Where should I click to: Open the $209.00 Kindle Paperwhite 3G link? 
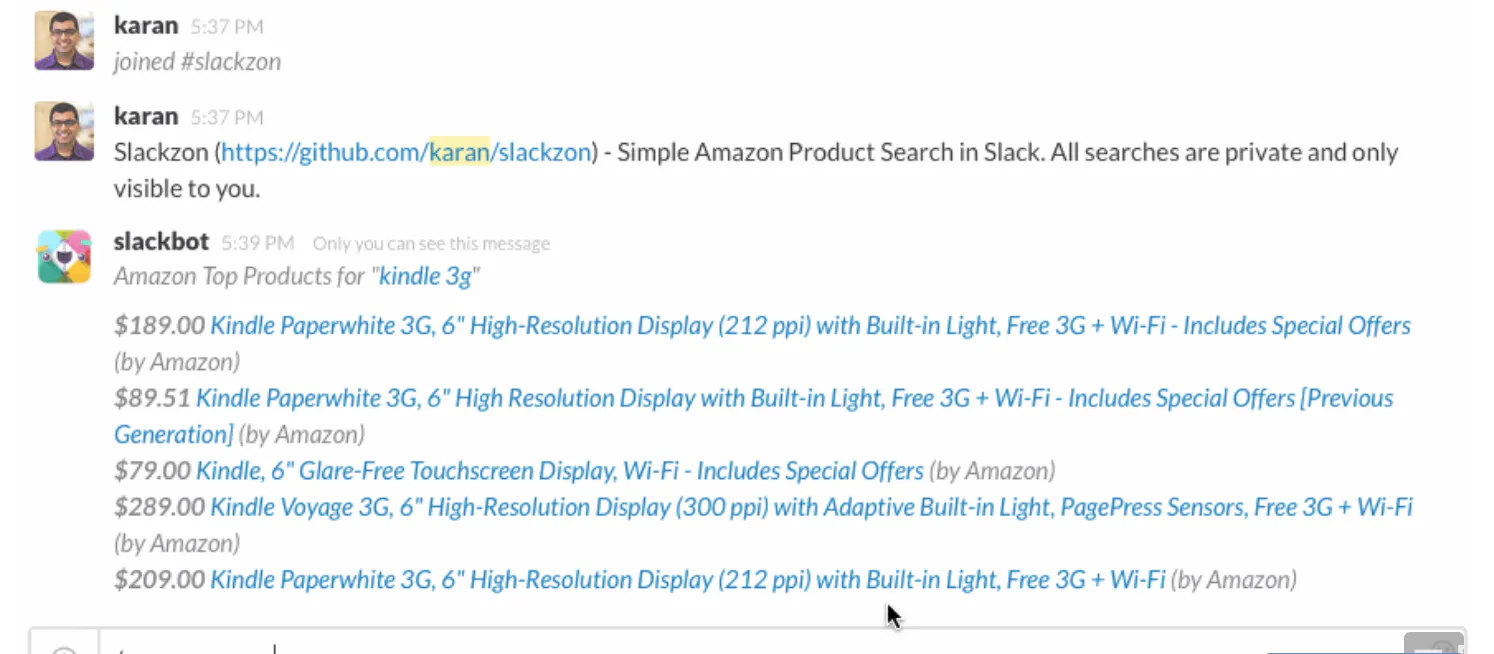click(688, 579)
